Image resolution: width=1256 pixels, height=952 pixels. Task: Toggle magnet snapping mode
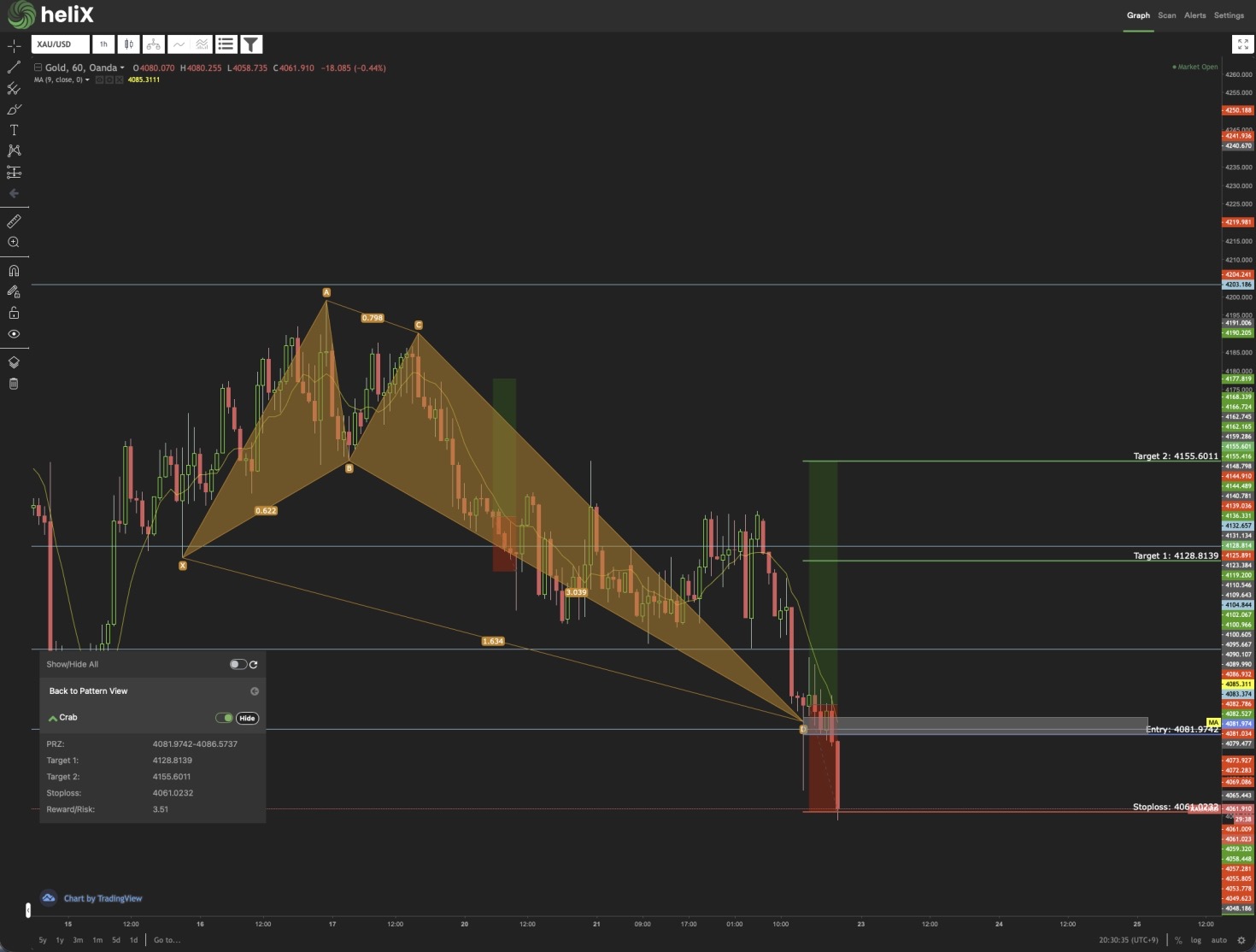(14, 271)
